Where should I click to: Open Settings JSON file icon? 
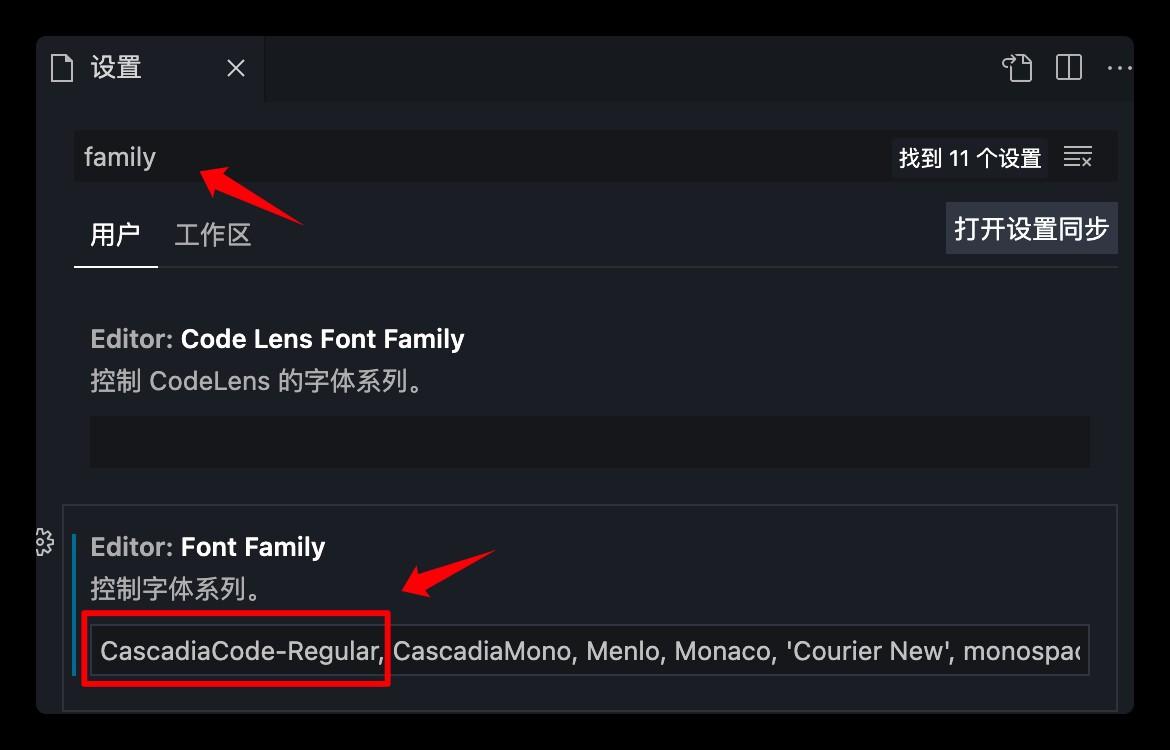pyautogui.click(x=1017, y=68)
